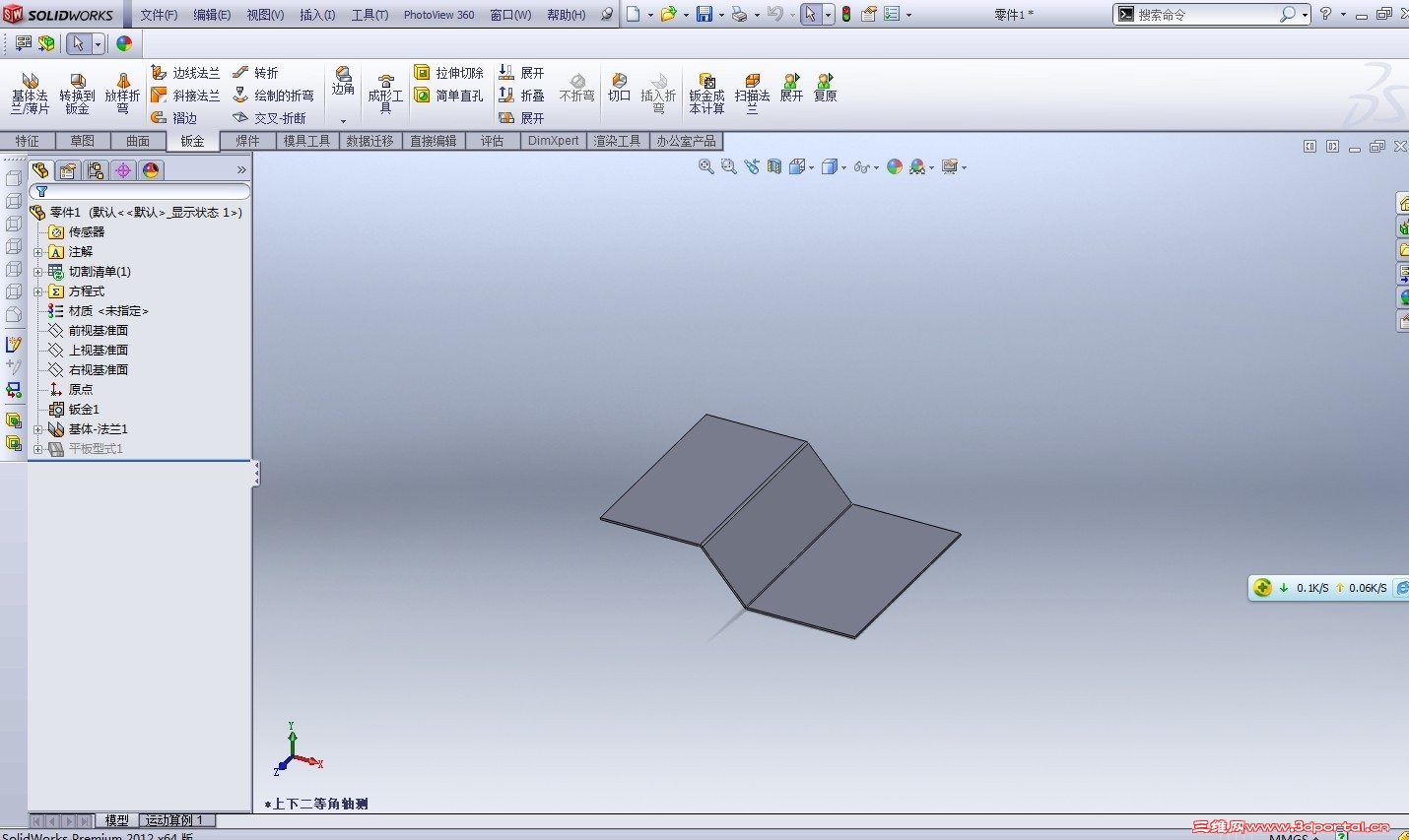Switch to the 评估 evaluate tab
This screenshot has height=840, width=1409.
(x=493, y=141)
